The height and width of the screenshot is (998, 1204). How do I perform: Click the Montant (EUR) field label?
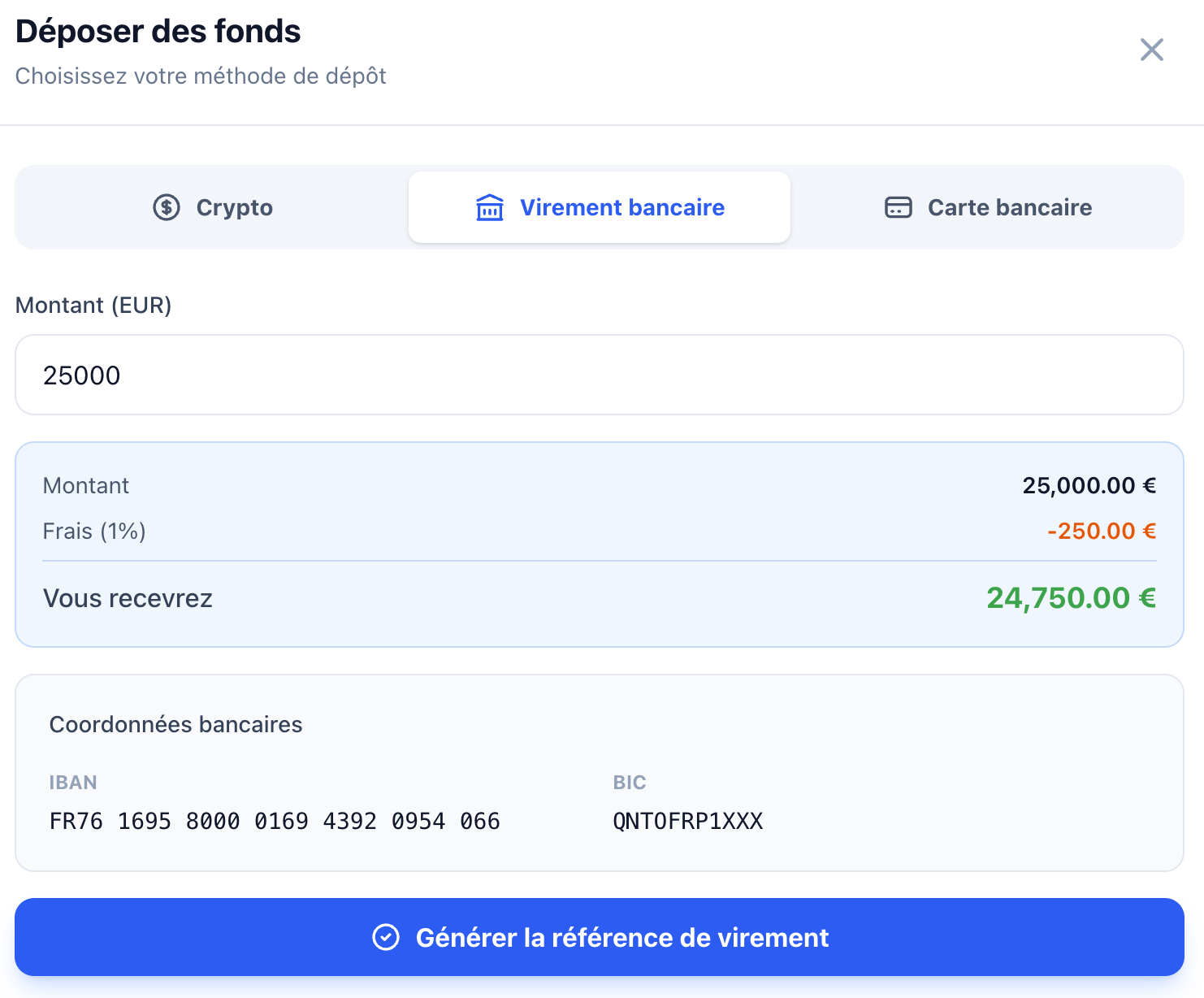93,305
